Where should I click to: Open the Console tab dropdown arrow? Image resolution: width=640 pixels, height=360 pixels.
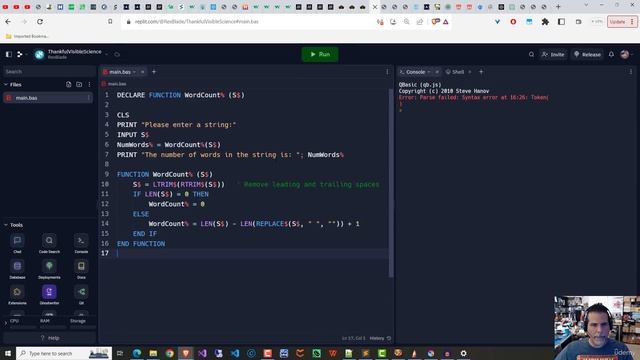[429, 72]
